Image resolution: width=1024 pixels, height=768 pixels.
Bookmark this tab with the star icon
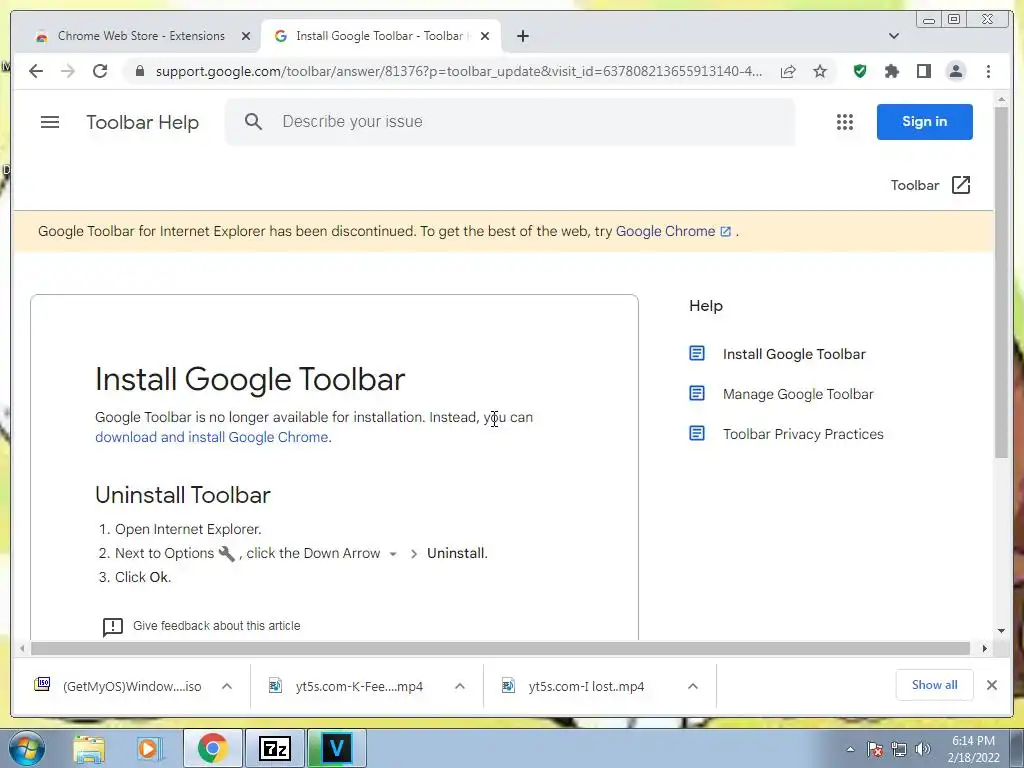[820, 71]
